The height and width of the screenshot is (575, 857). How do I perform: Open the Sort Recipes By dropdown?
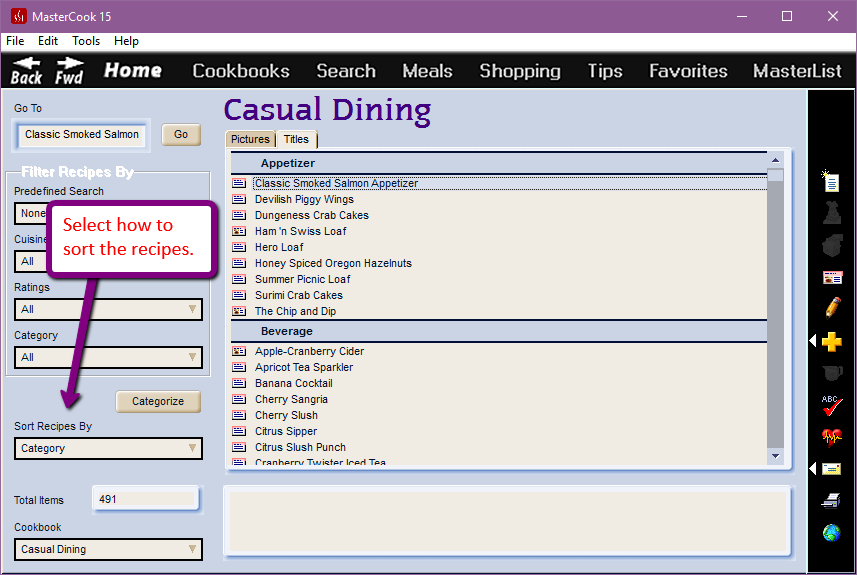pos(108,448)
